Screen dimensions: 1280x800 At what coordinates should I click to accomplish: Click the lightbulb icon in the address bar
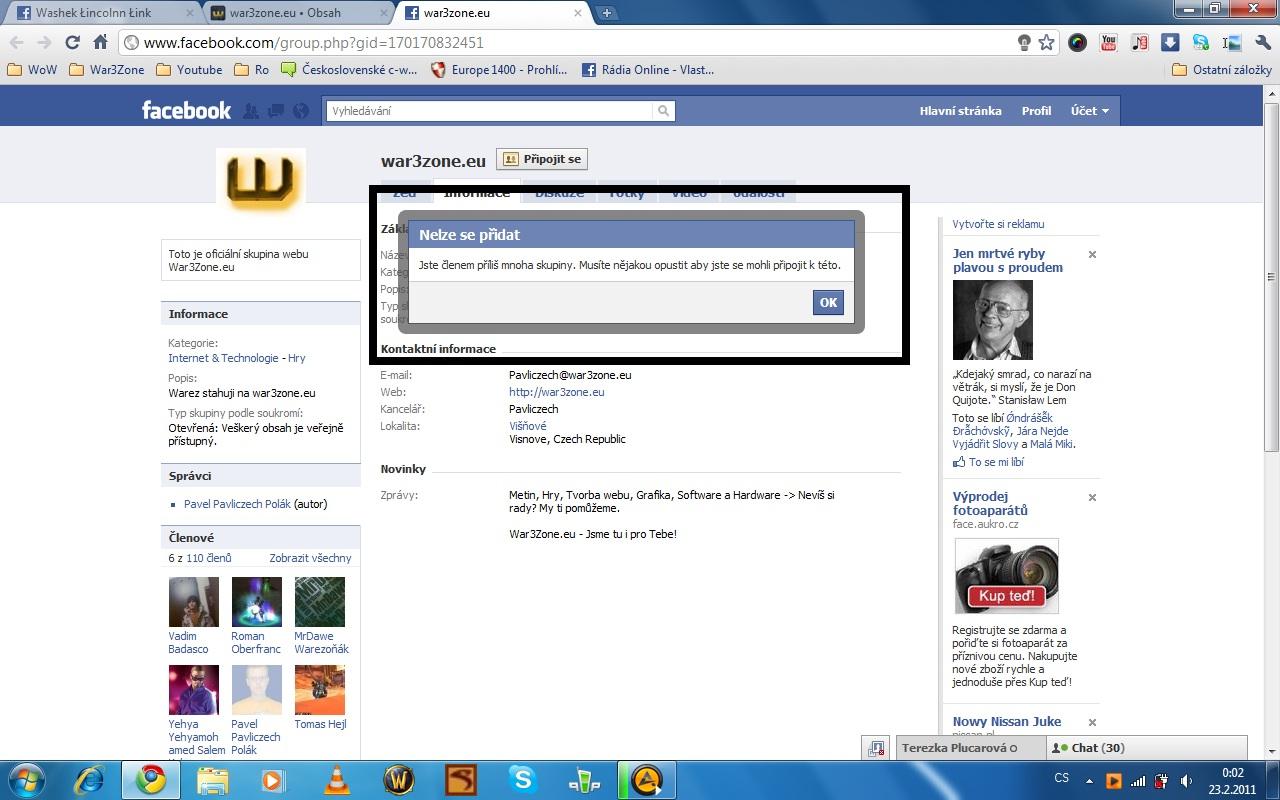tap(1024, 43)
